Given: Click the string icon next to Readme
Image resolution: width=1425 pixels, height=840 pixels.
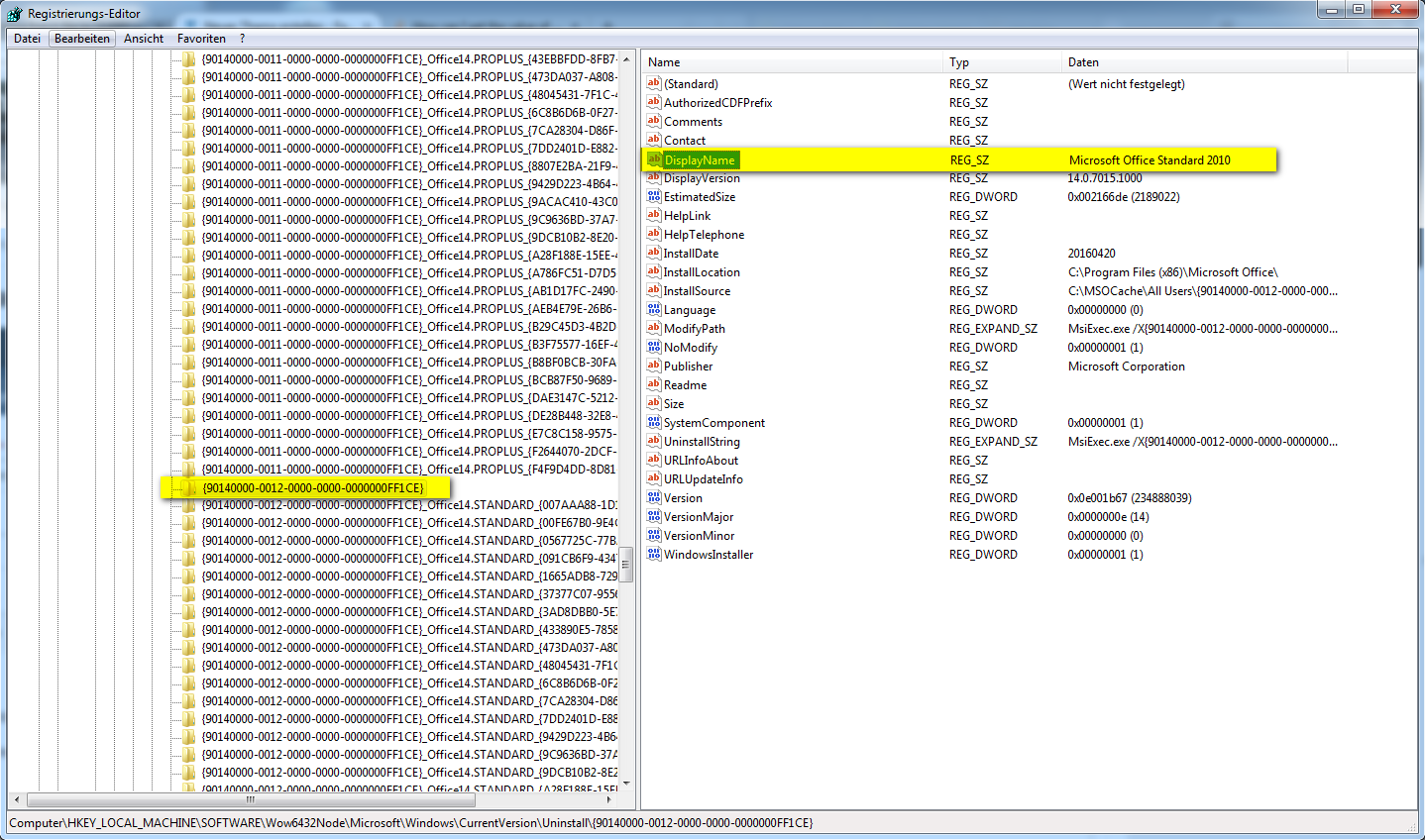Looking at the screenshot, I should pyautogui.click(x=653, y=384).
